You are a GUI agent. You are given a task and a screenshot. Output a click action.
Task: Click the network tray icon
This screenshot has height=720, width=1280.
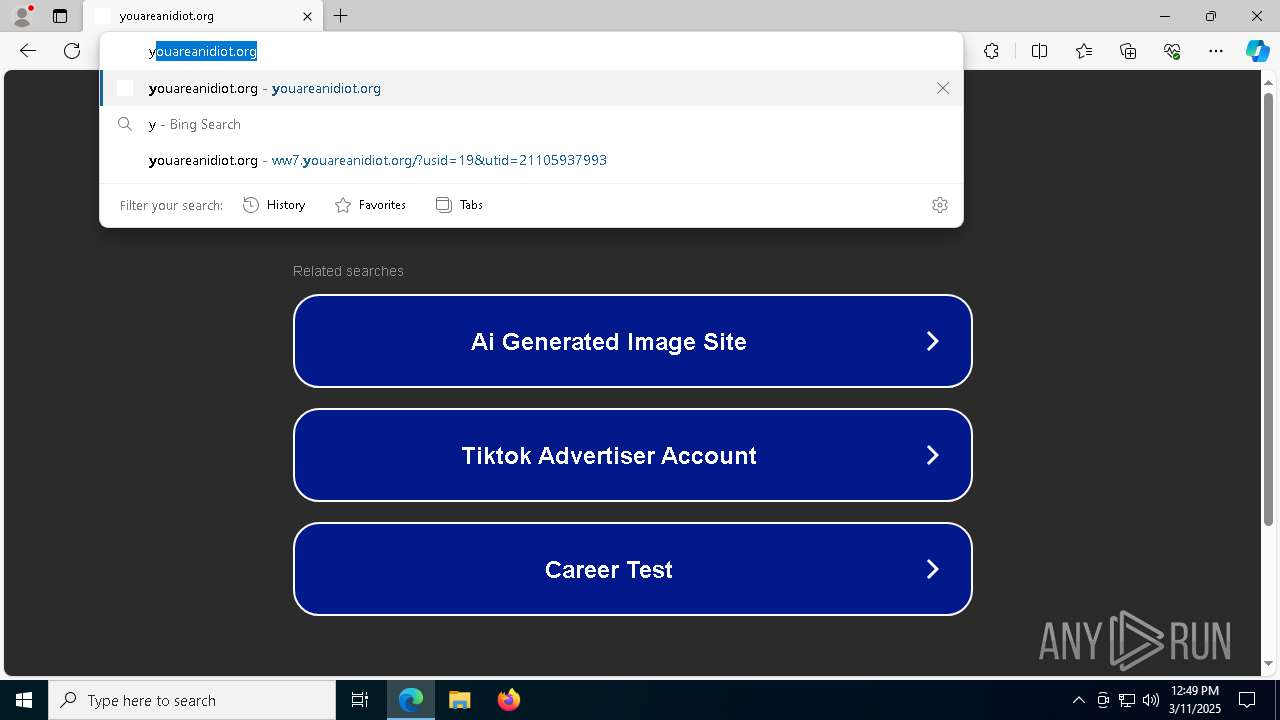pos(1127,700)
